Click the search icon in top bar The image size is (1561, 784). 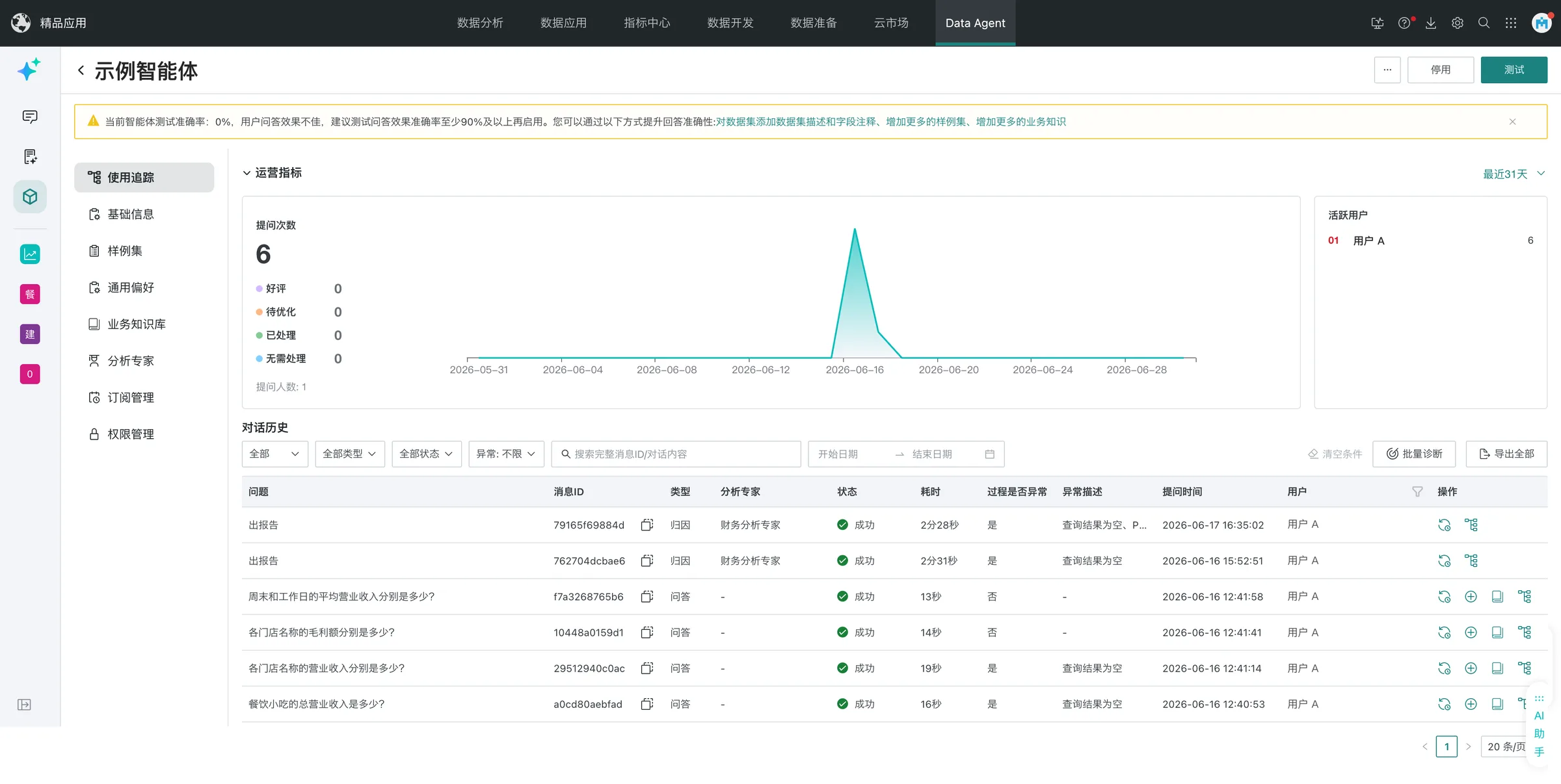click(1484, 23)
